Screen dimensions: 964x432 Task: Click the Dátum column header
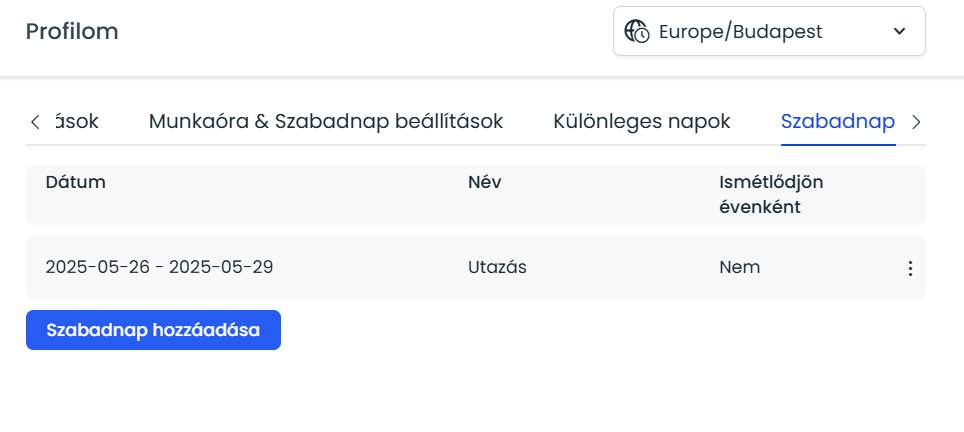[x=76, y=182]
